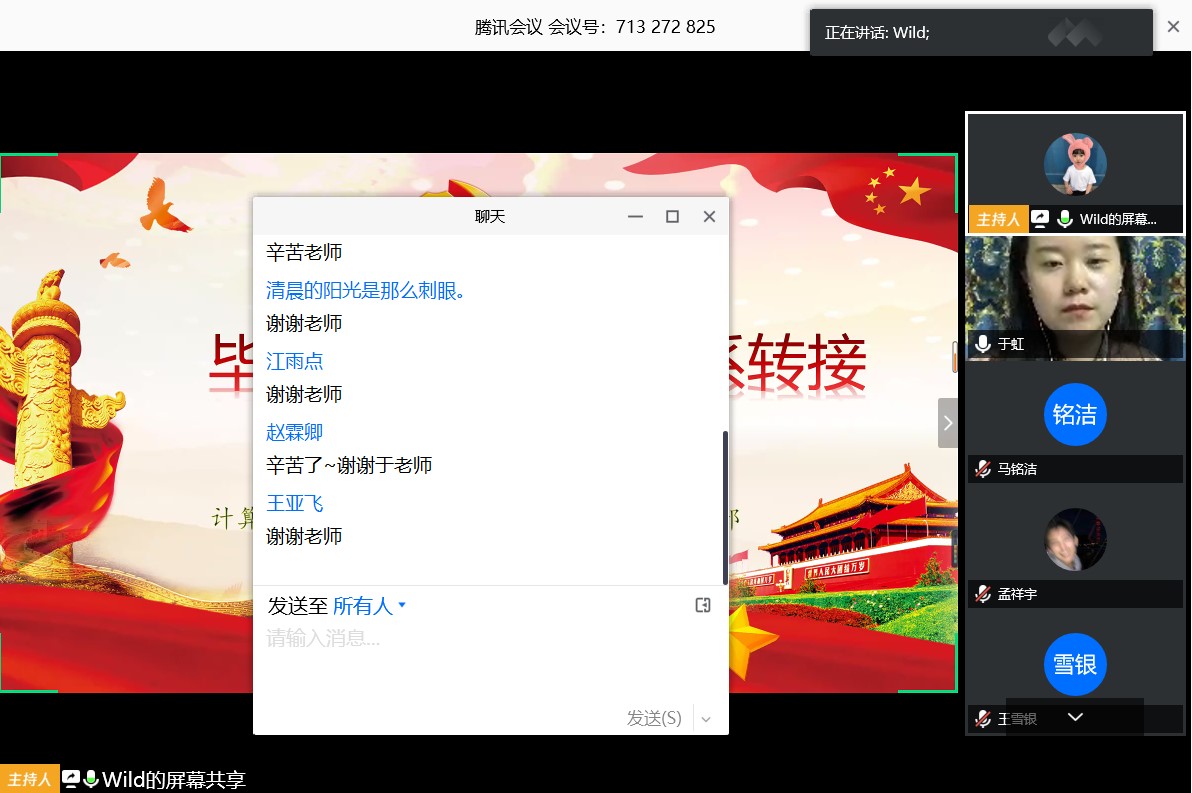The height and width of the screenshot is (793, 1192).
Task: Click 于虹's microphone icon
Action: (x=983, y=344)
